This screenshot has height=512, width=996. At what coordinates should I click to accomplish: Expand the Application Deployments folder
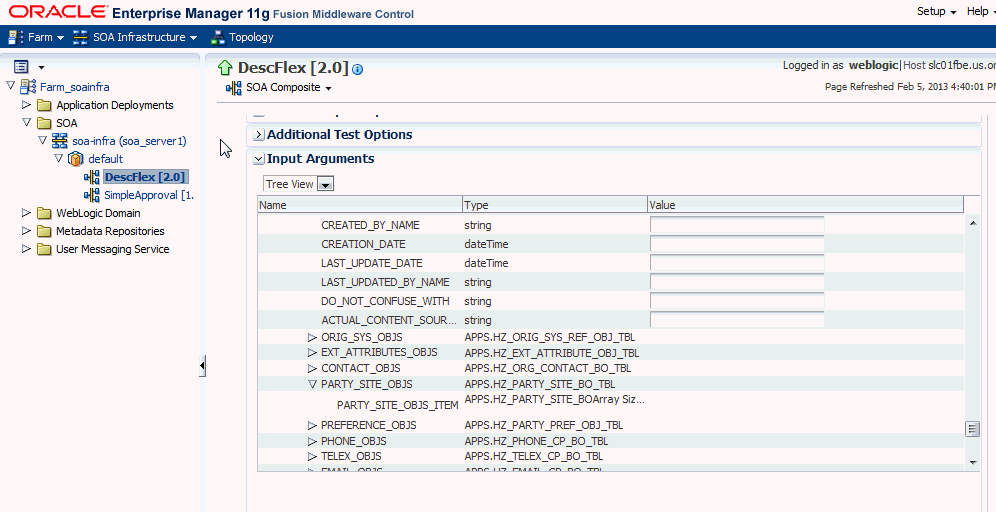point(26,104)
